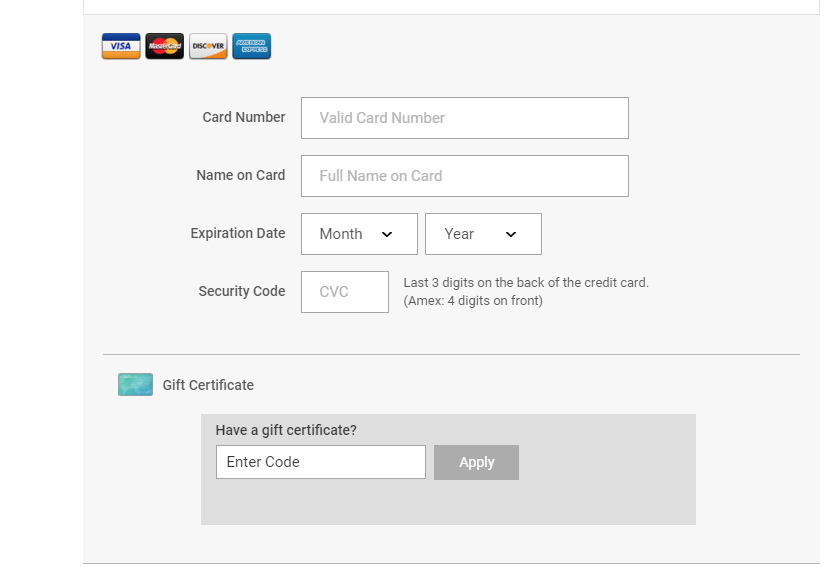The image size is (834, 574).
Task: Click the Card Number label
Action: [x=243, y=117]
